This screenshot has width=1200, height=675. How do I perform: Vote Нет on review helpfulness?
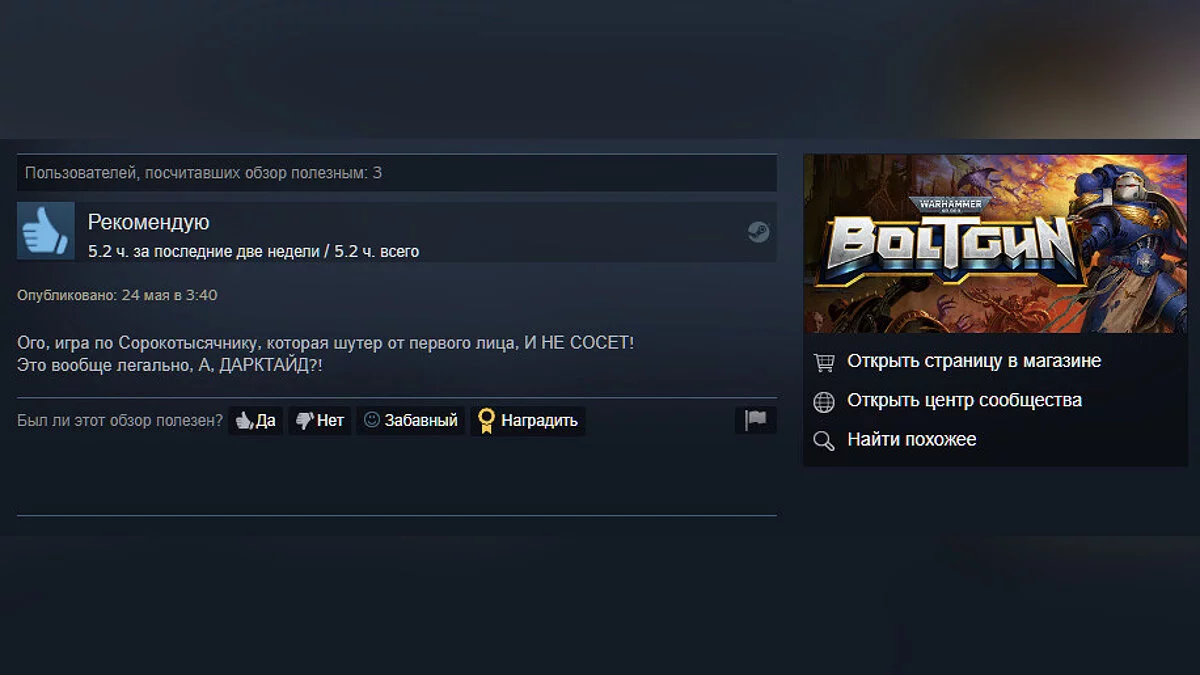[320, 420]
